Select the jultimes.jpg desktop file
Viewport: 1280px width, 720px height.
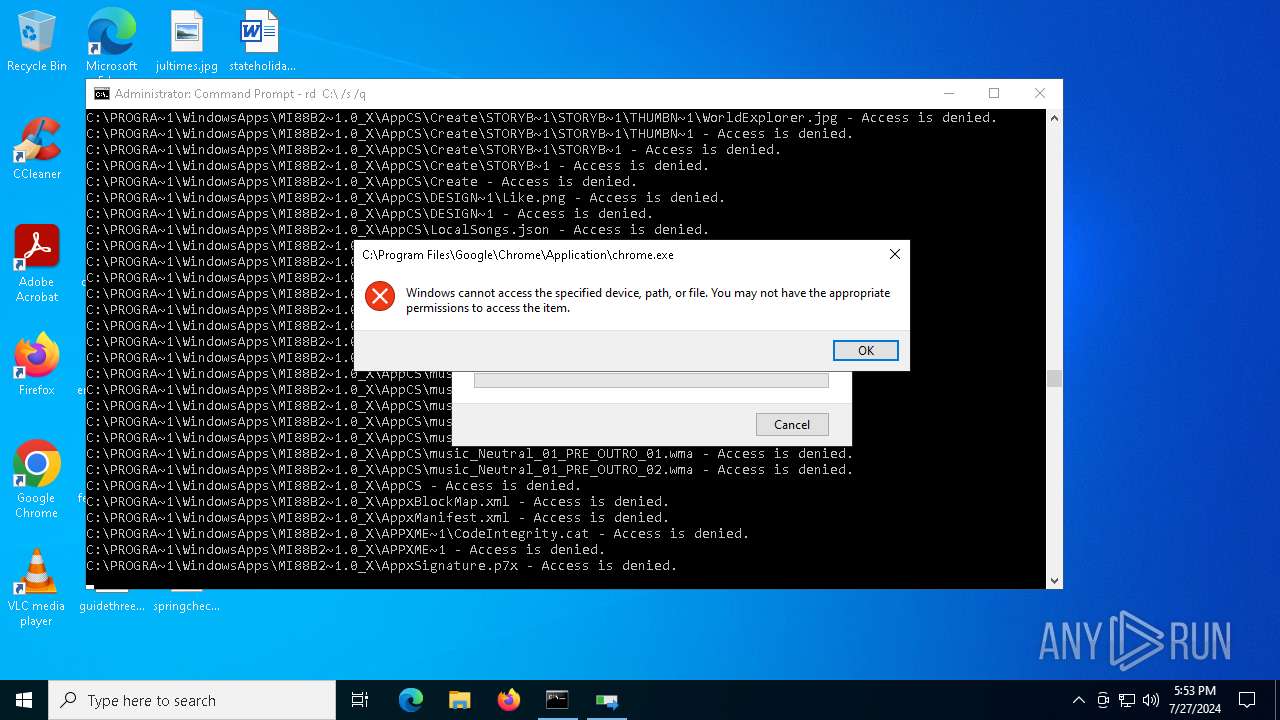point(187,42)
